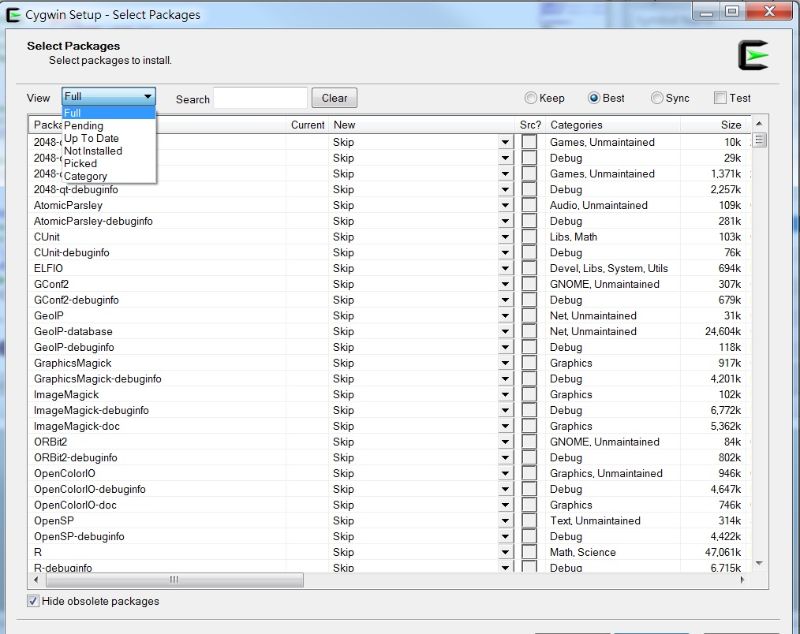Choose Up To Date view option
Viewport: 800px width, 634px height.
click(x=109, y=138)
